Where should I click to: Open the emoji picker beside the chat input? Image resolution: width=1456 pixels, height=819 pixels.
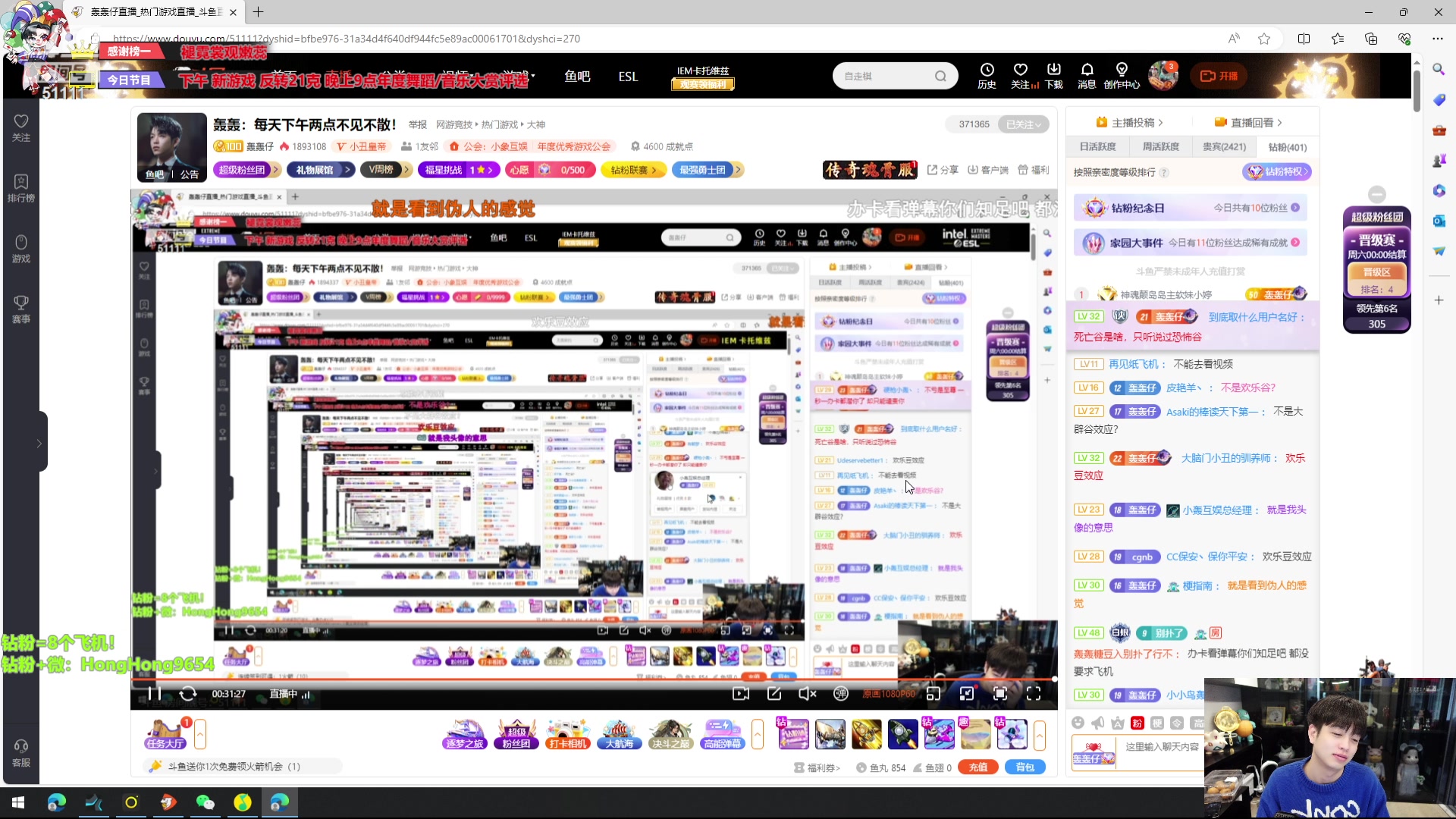pos(1078,723)
